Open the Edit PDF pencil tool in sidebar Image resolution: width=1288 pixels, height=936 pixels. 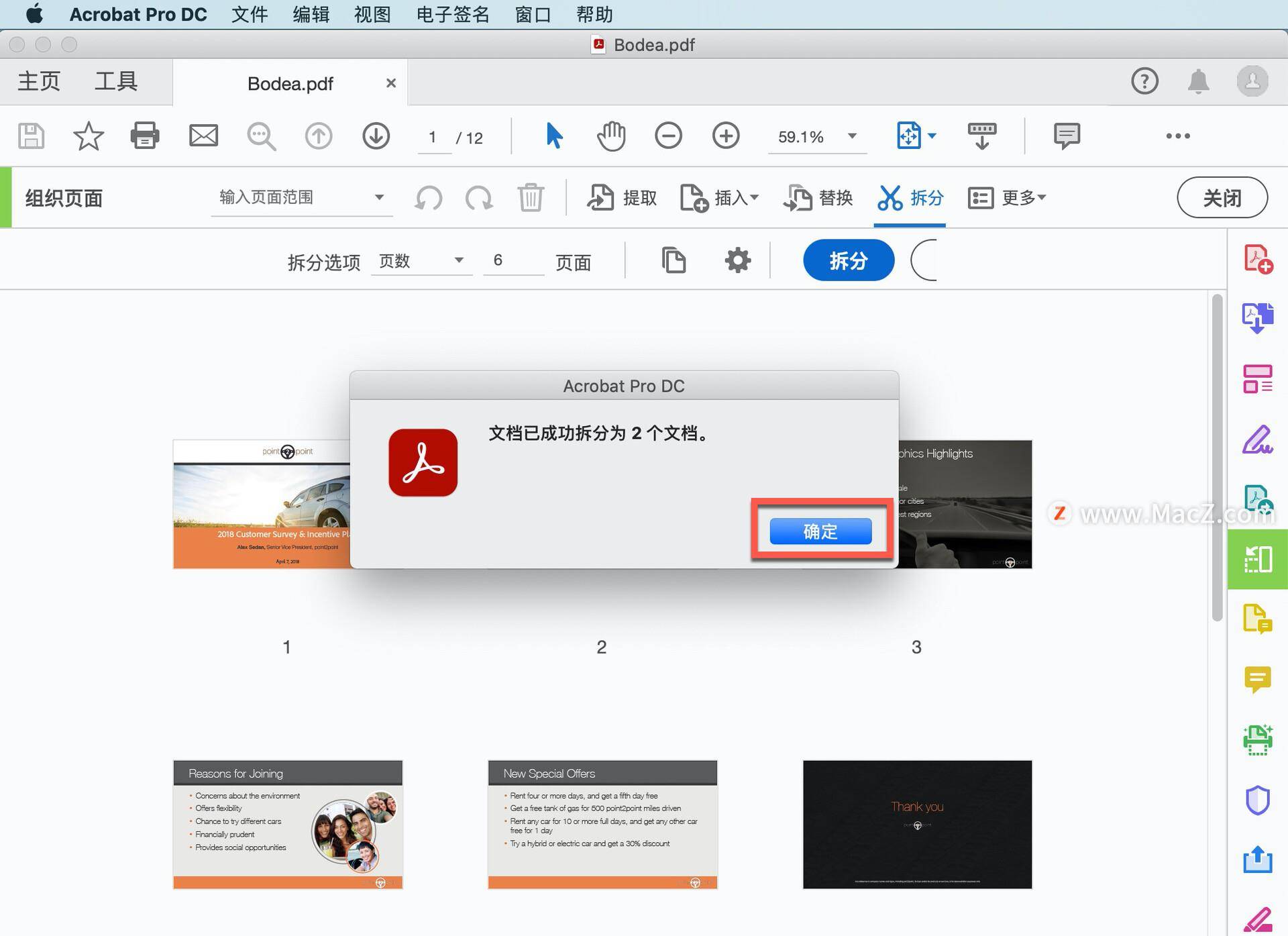1258,439
